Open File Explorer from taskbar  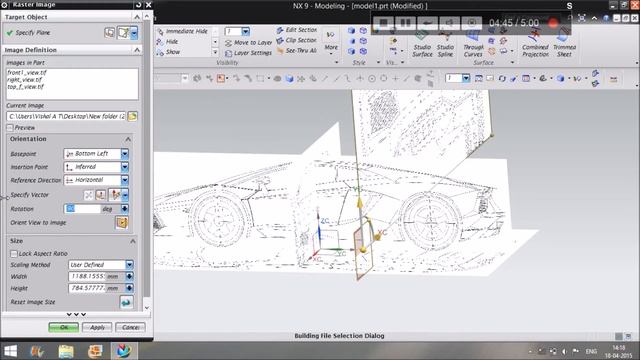coord(66,351)
